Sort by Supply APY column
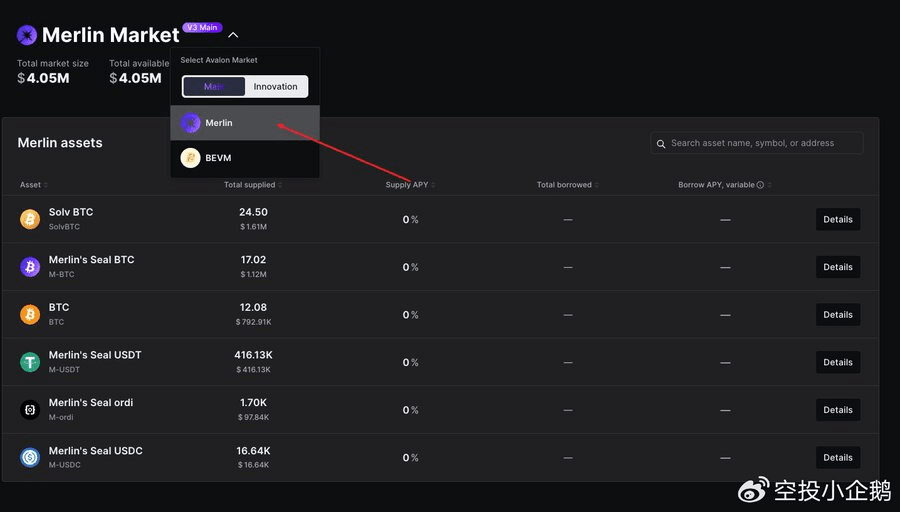Image resolution: width=900 pixels, height=512 pixels. tap(410, 185)
